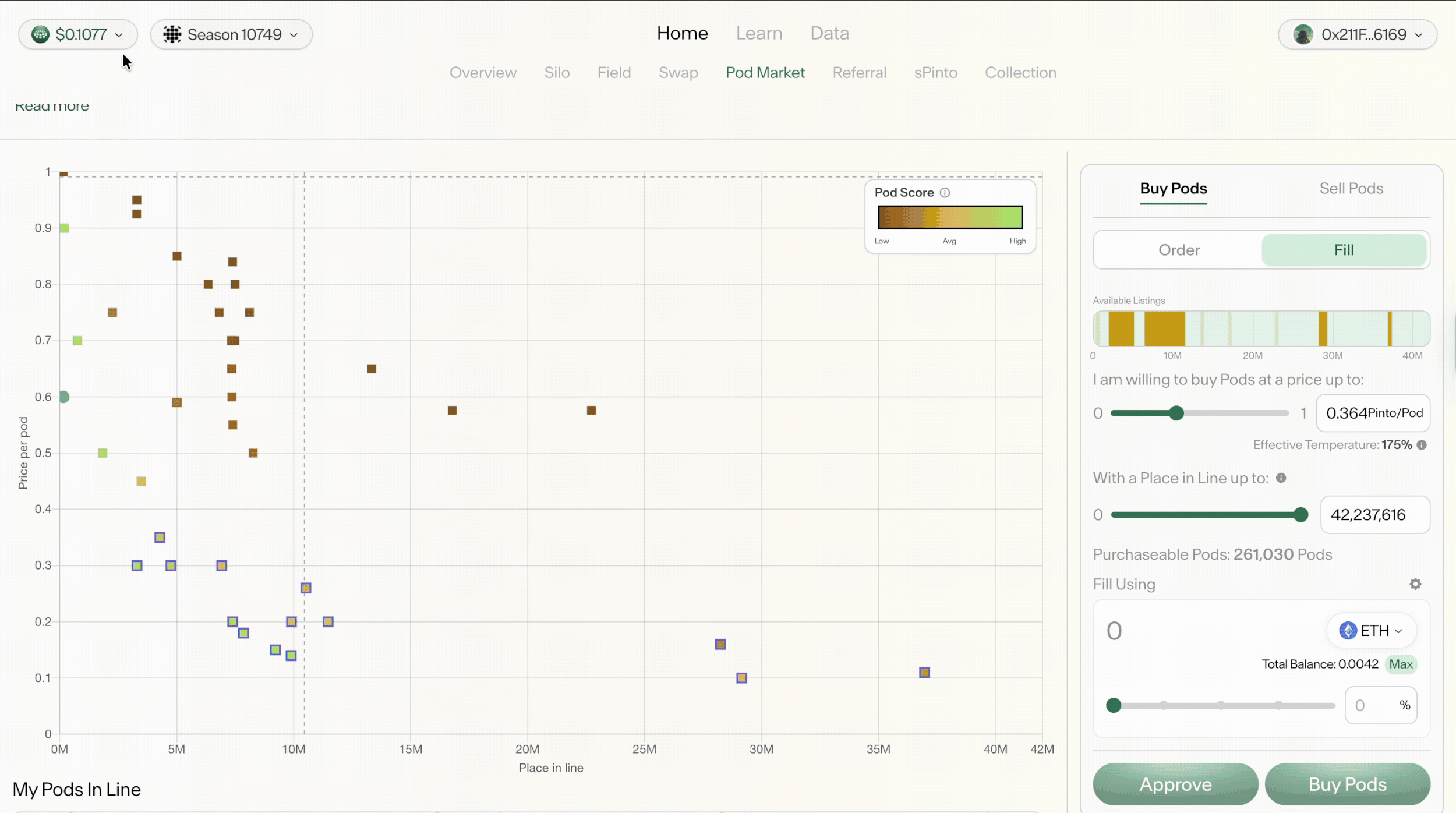Select the Fill mode toggle
The height and width of the screenshot is (813, 1456).
point(1344,250)
